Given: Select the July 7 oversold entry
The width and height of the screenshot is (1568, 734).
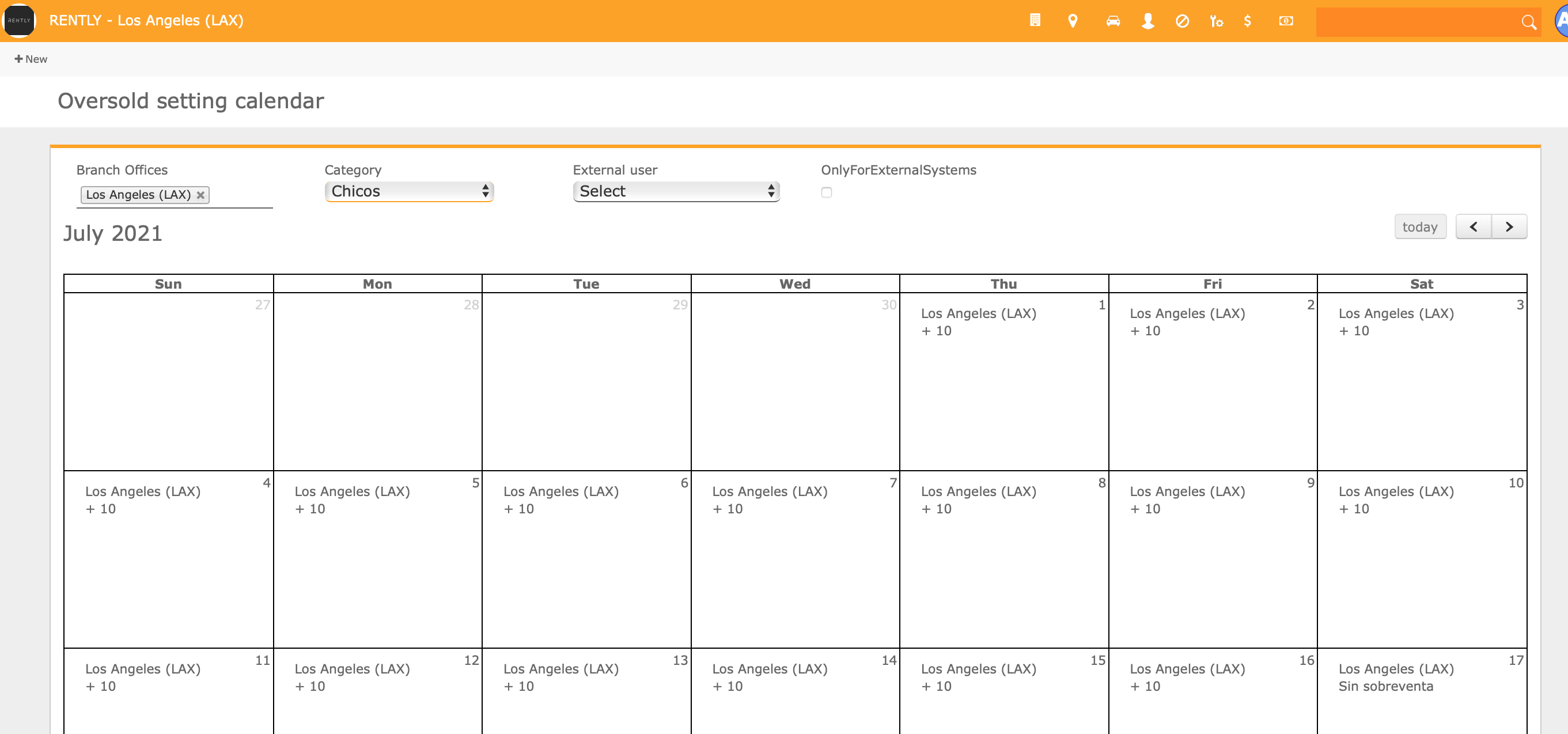Looking at the screenshot, I should pyautogui.click(x=770, y=500).
